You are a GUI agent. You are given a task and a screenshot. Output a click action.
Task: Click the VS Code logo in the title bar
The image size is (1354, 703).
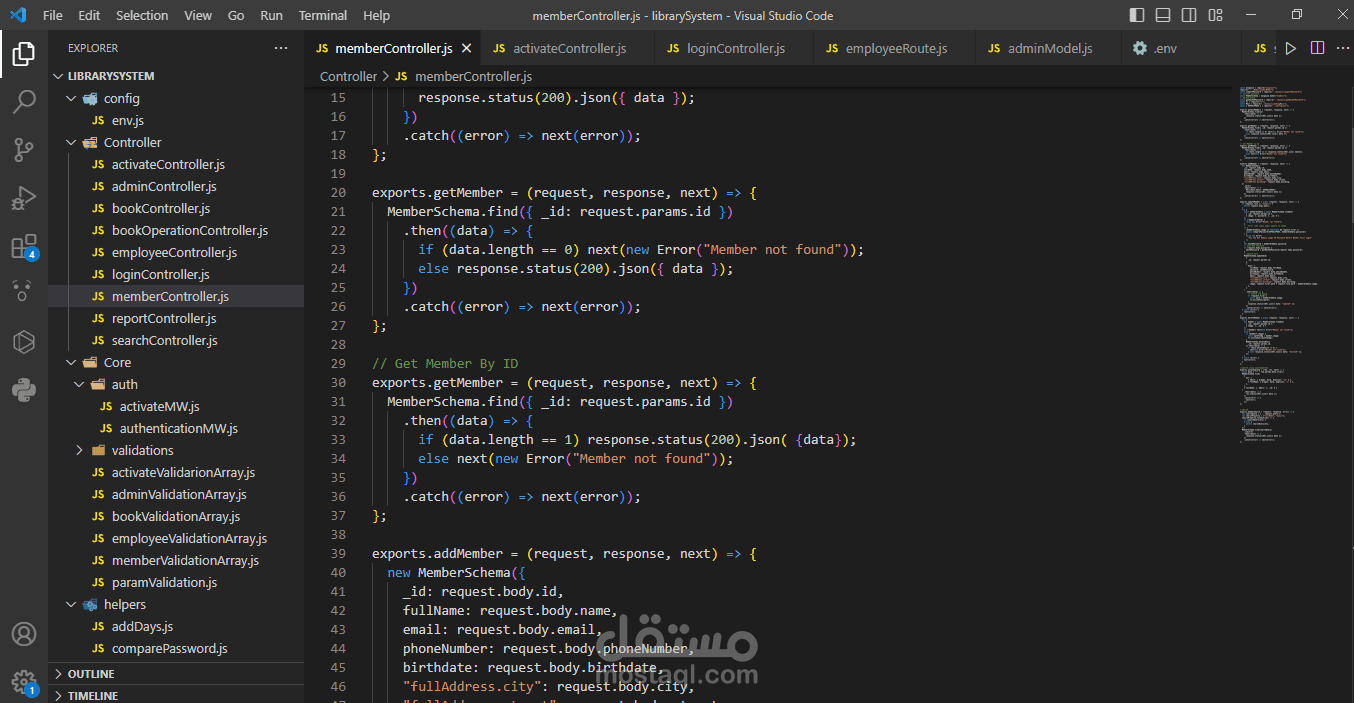point(17,15)
